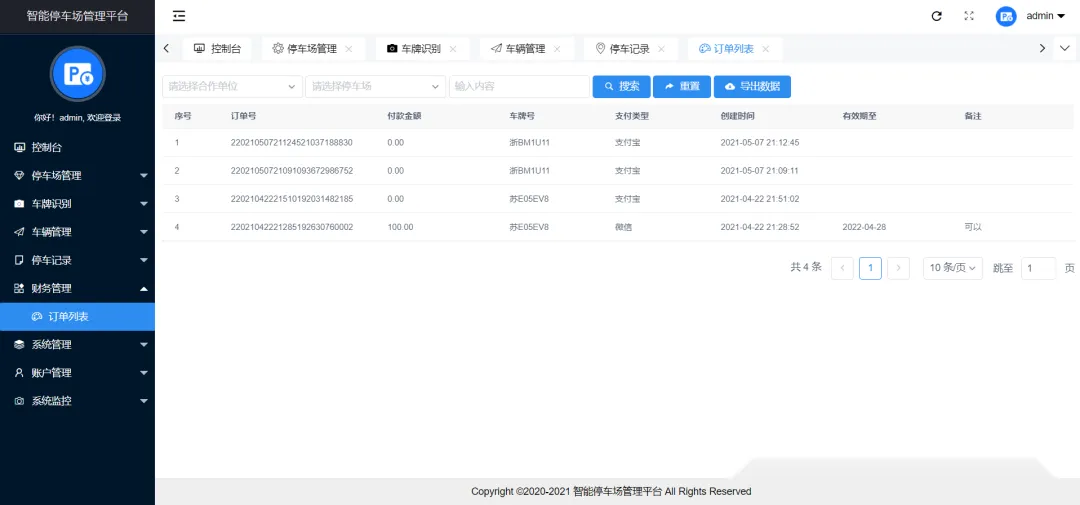Close the 车牌识别 tab
1080x505 pixels.
[x=453, y=49]
